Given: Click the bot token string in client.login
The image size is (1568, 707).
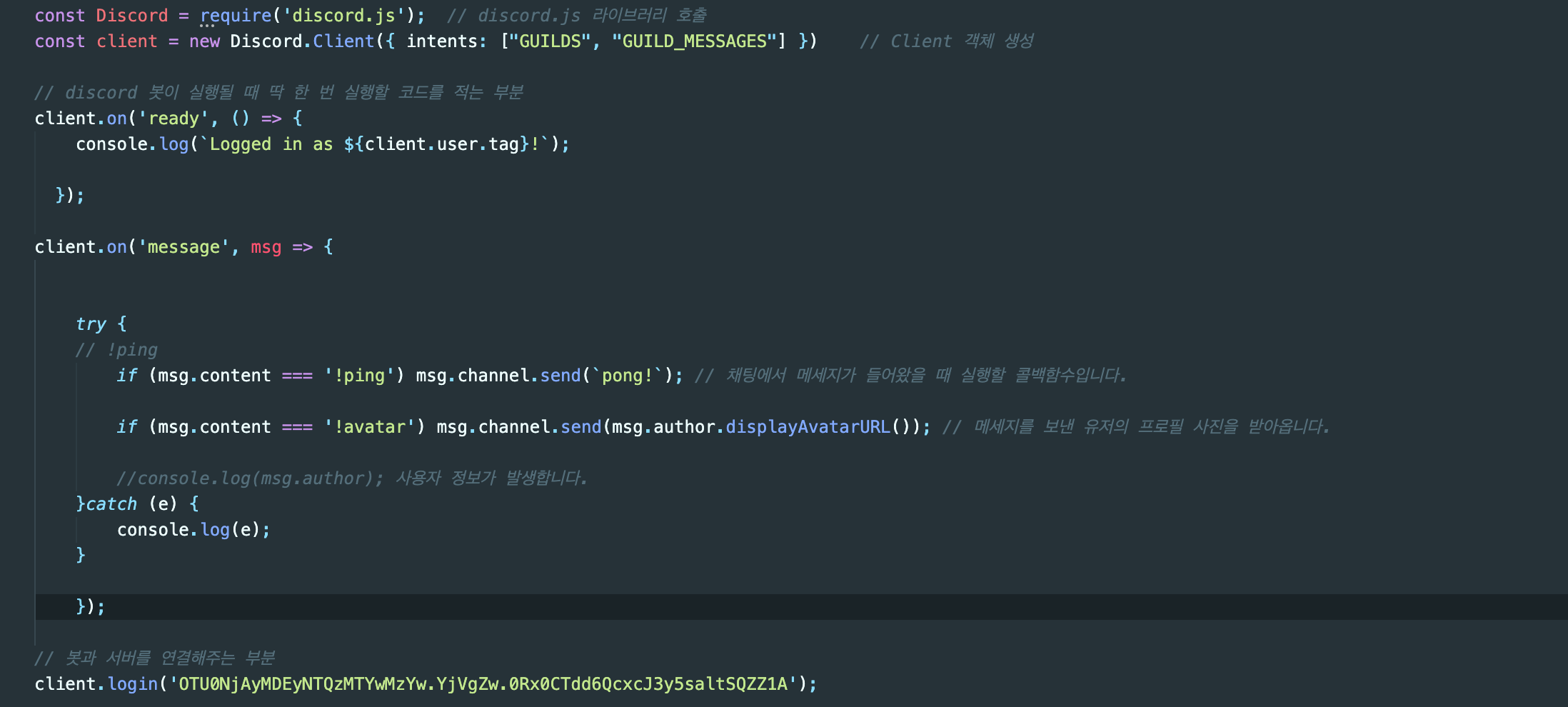Looking at the screenshot, I should pyautogui.click(x=483, y=684).
